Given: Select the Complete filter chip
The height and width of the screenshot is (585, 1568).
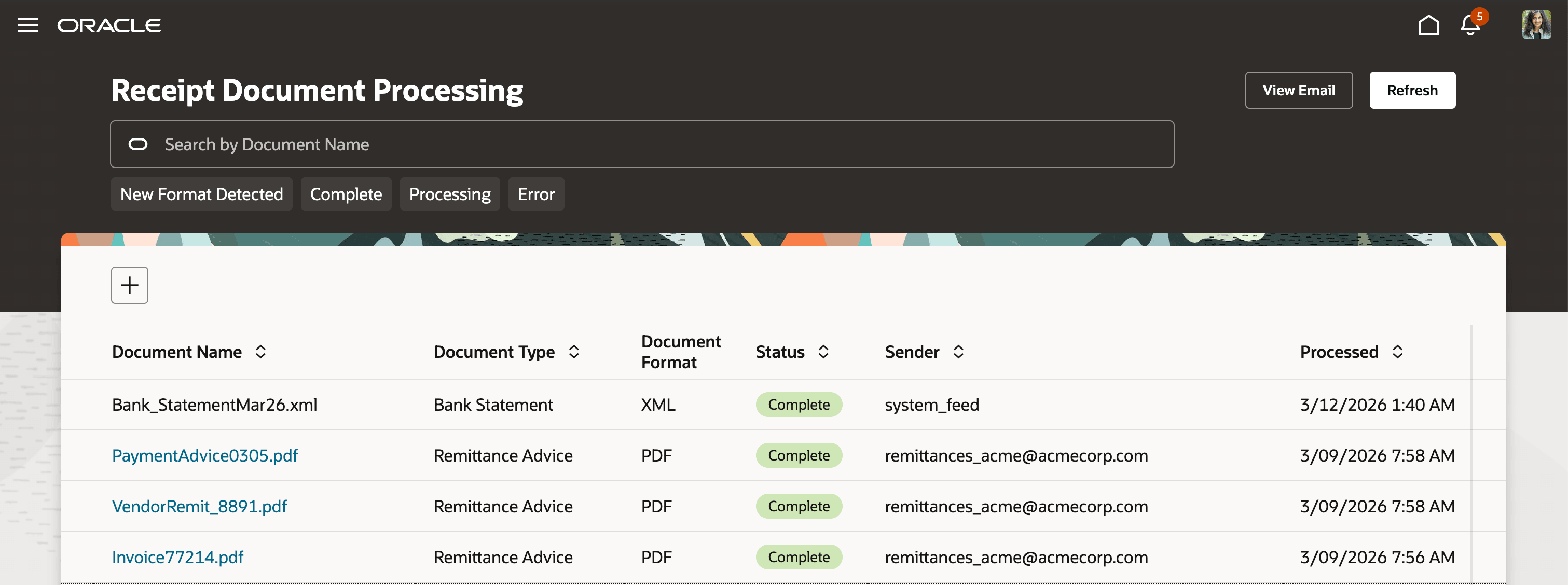Looking at the screenshot, I should pyautogui.click(x=346, y=194).
